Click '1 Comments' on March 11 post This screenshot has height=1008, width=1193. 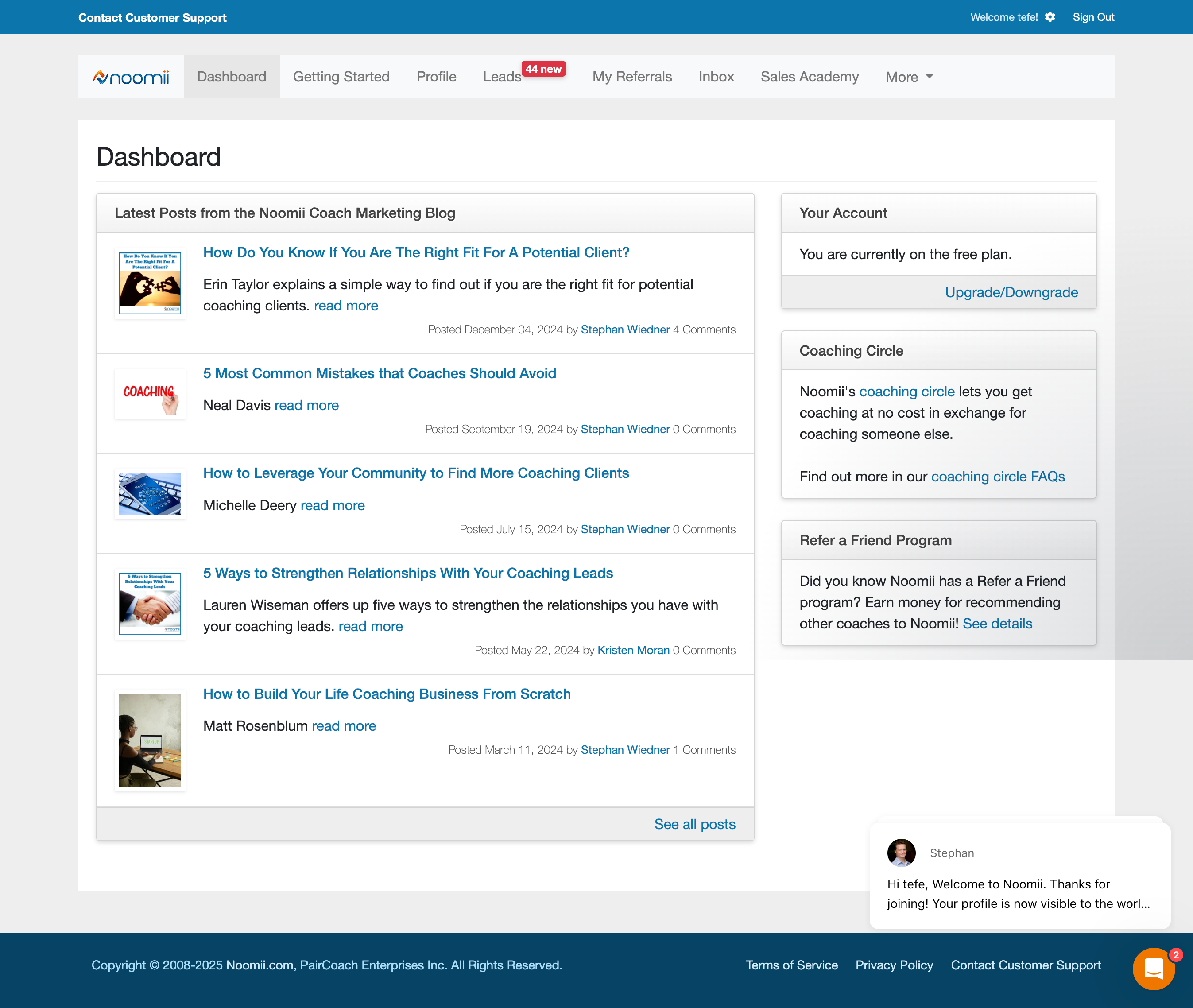point(705,750)
